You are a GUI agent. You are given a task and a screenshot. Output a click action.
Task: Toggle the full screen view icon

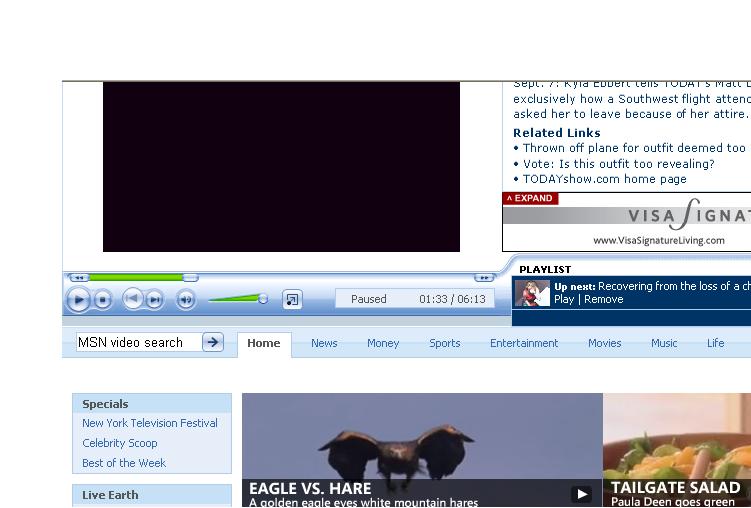click(x=292, y=299)
